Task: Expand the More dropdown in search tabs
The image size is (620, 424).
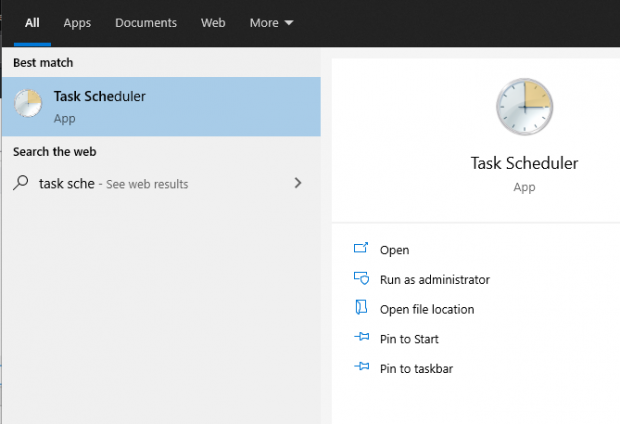Action: 271,23
